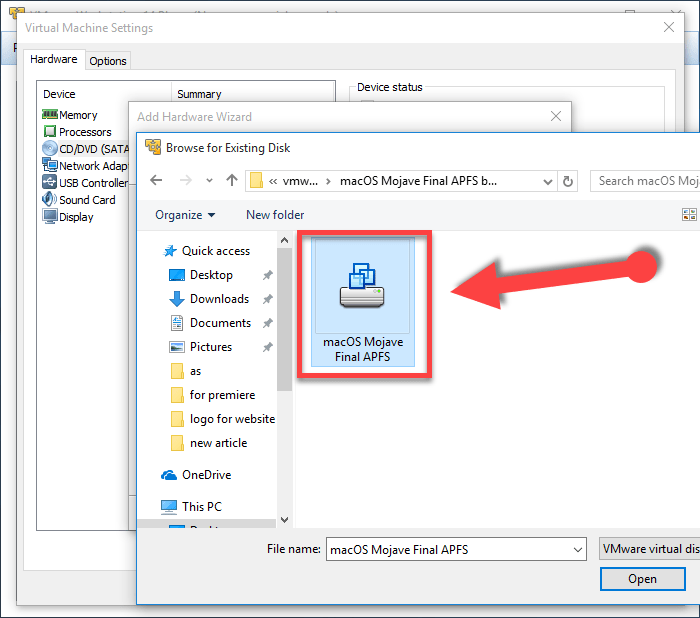Expand address bar path history dropdown
The width and height of the screenshot is (700, 618).
click(547, 181)
